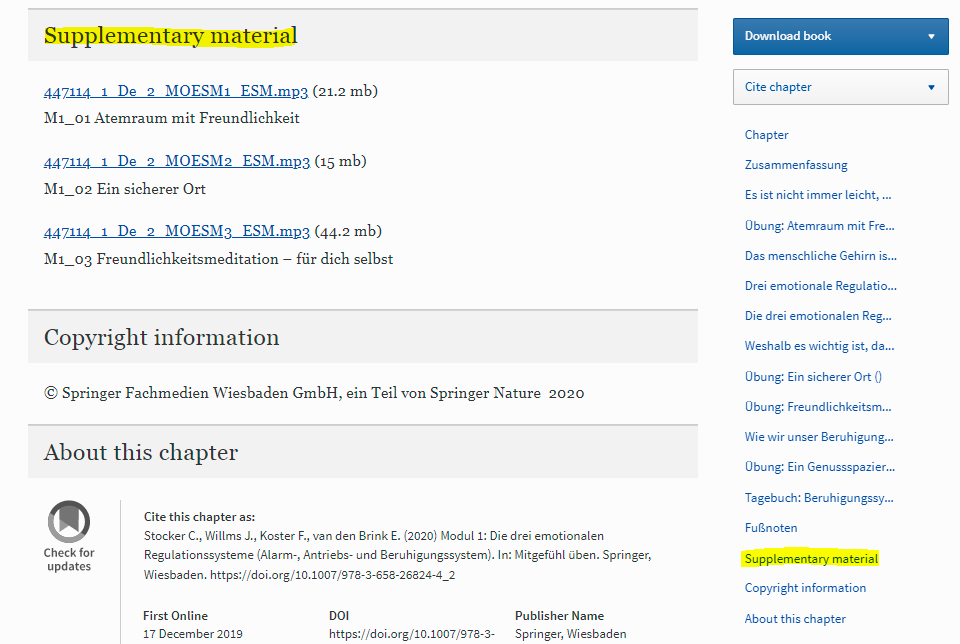
Task: Click the 'Publisher Name' label
Action: coord(559,616)
